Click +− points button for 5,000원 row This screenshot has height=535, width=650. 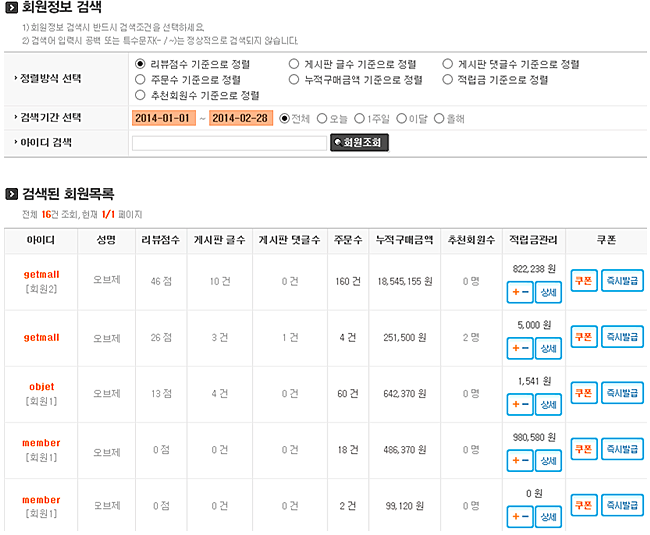520,348
